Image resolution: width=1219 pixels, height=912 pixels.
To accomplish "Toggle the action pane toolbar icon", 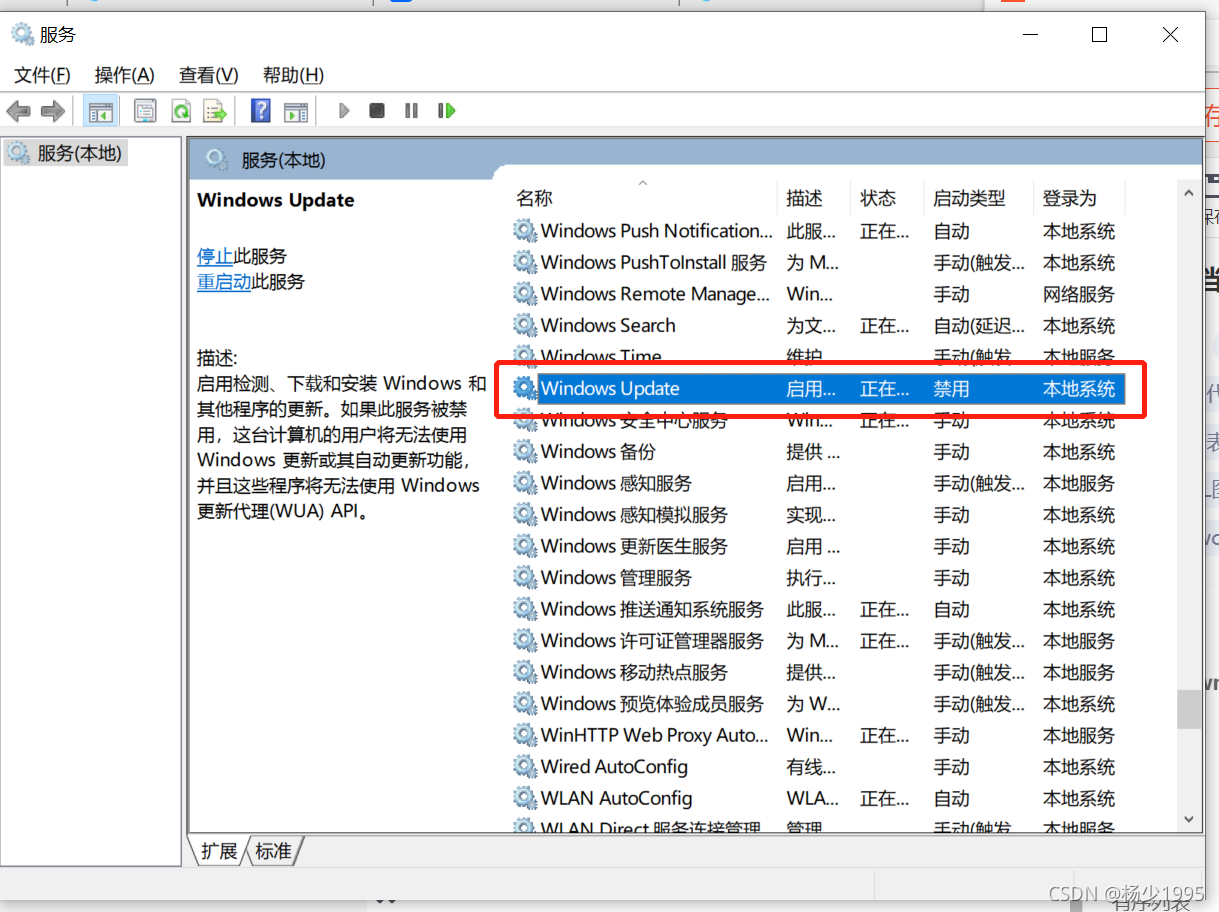I will 296,111.
